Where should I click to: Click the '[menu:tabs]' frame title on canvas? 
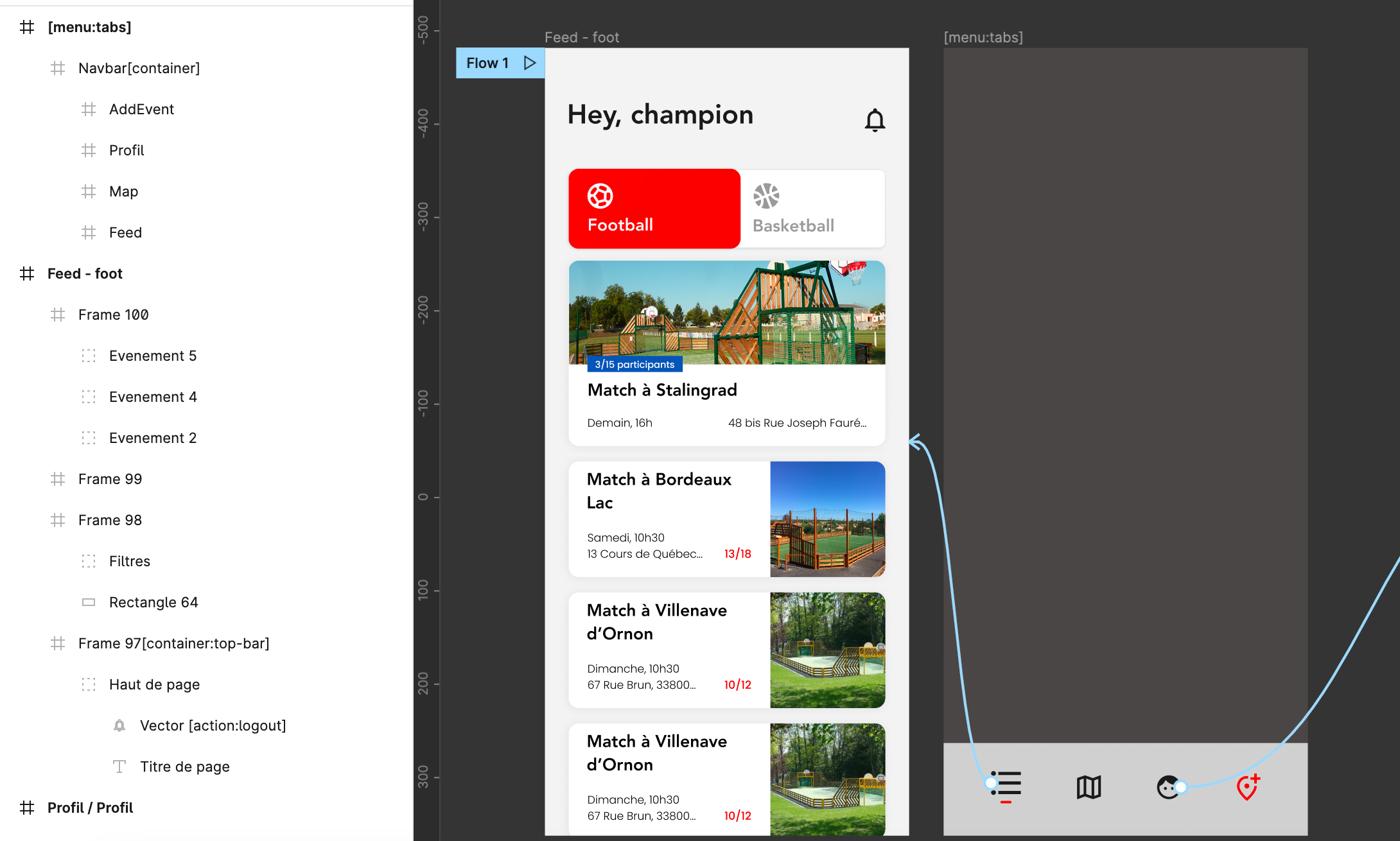tap(983, 37)
